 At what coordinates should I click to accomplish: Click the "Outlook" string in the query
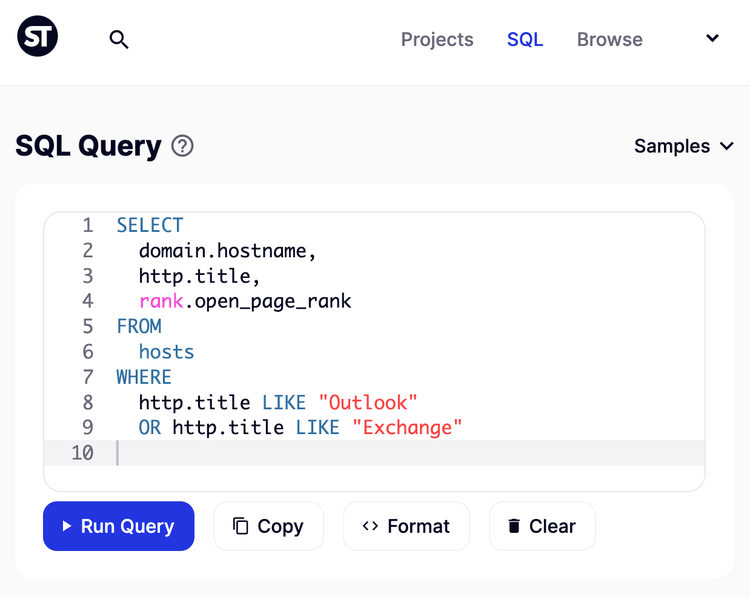pyautogui.click(x=367, y=402)
